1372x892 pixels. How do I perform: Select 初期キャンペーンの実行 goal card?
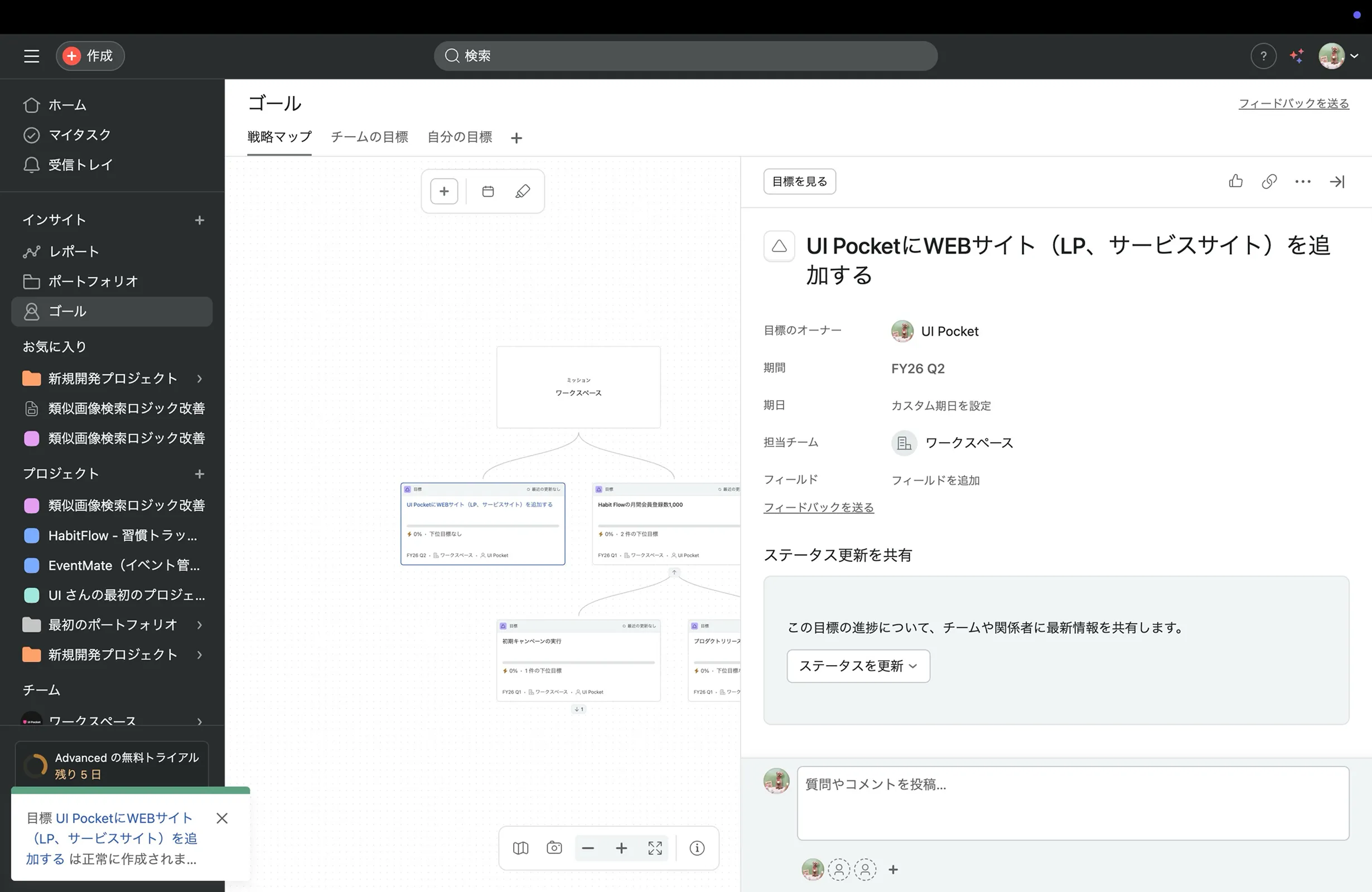578,660
